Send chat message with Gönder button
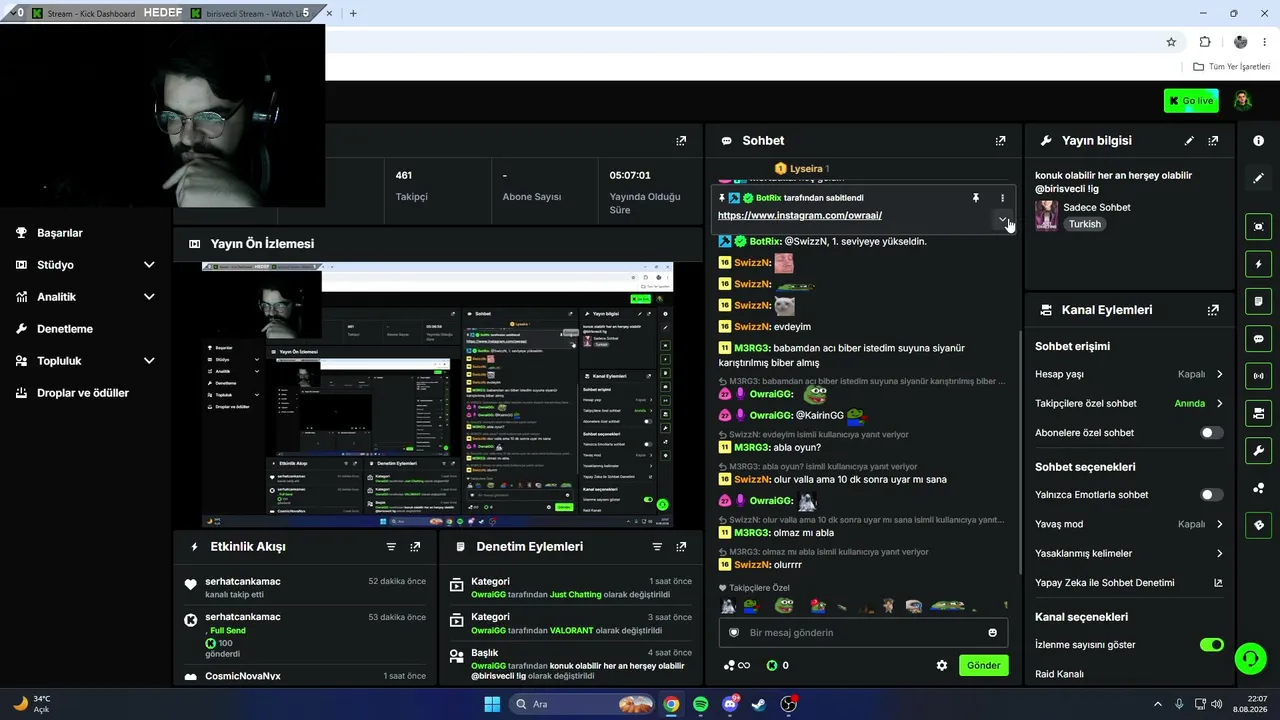Viewport: 1280px width, 720px height. point(984,665)
